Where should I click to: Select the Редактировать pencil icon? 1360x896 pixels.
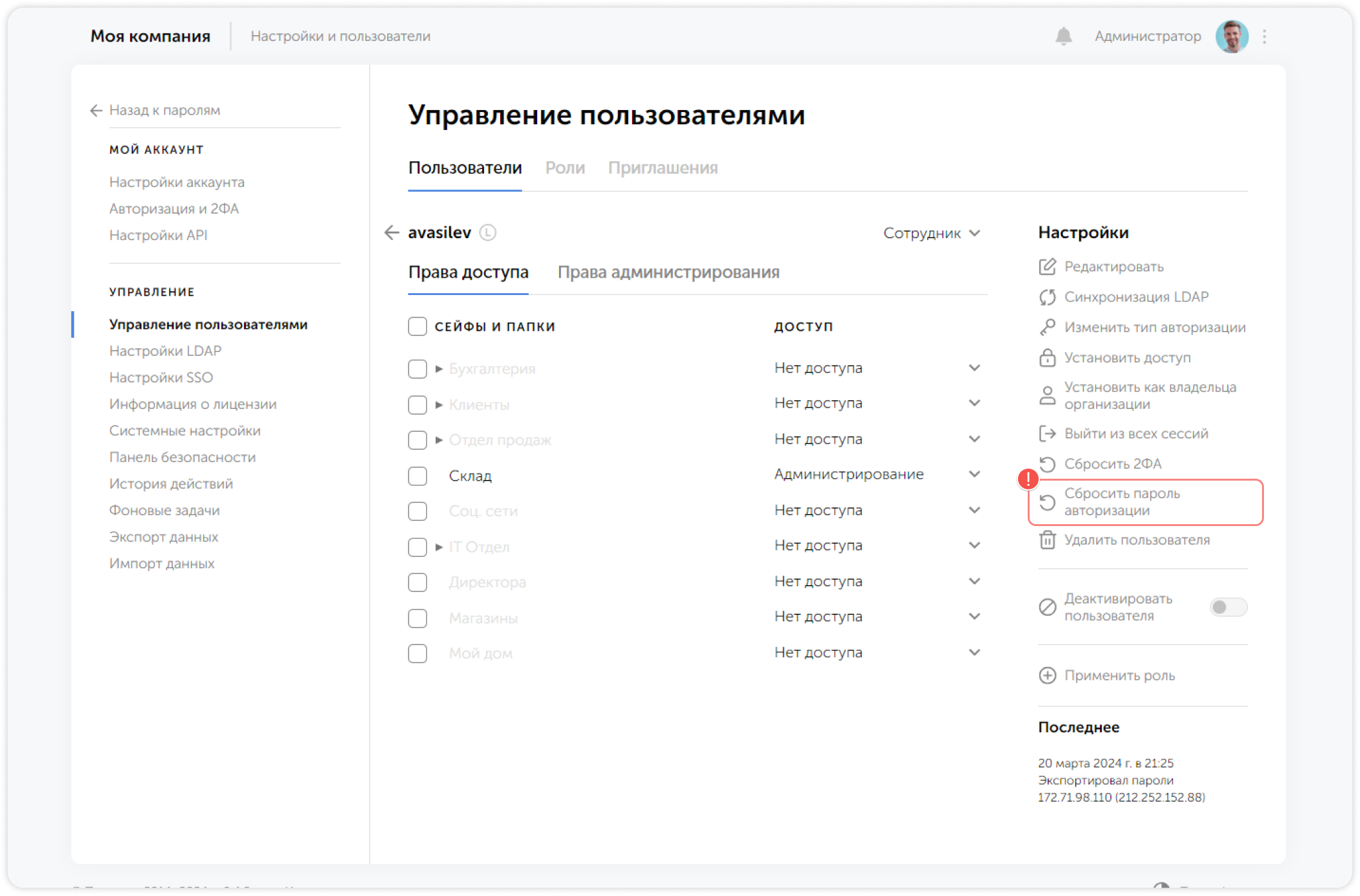1048,267
